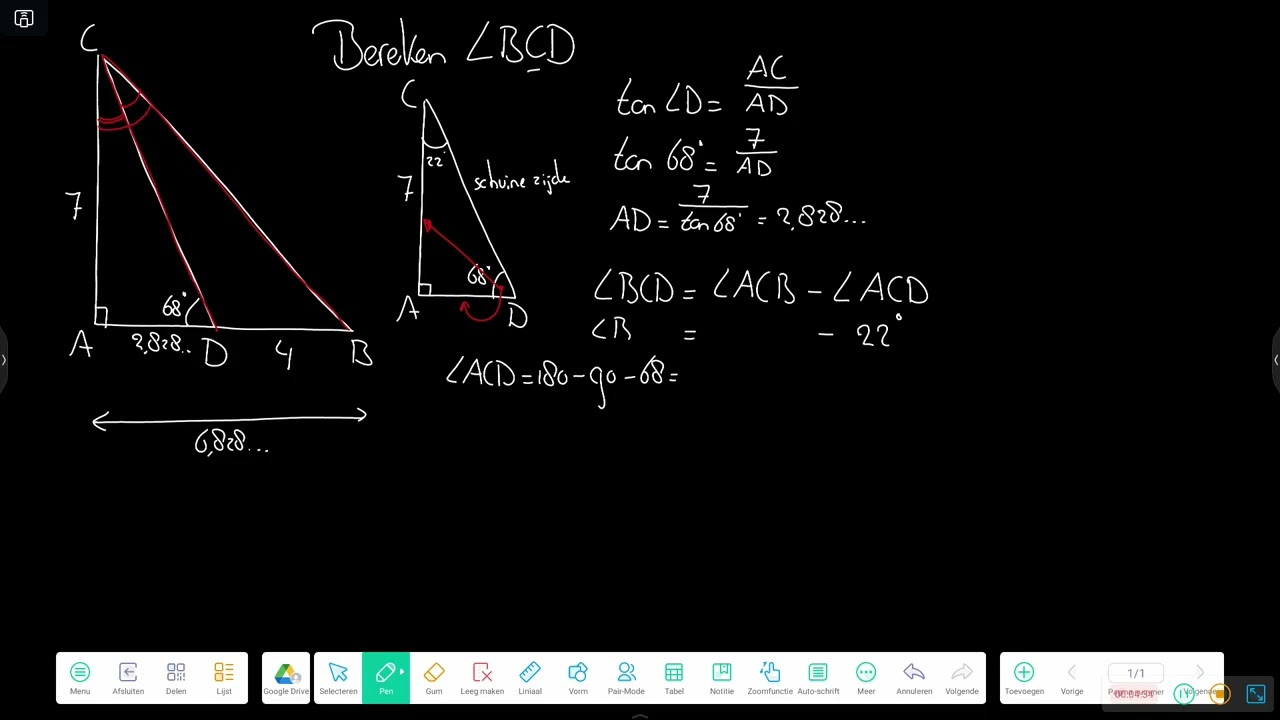Enable Pair-Mode
Screen dimensions: 1280x720
point(626,678)
